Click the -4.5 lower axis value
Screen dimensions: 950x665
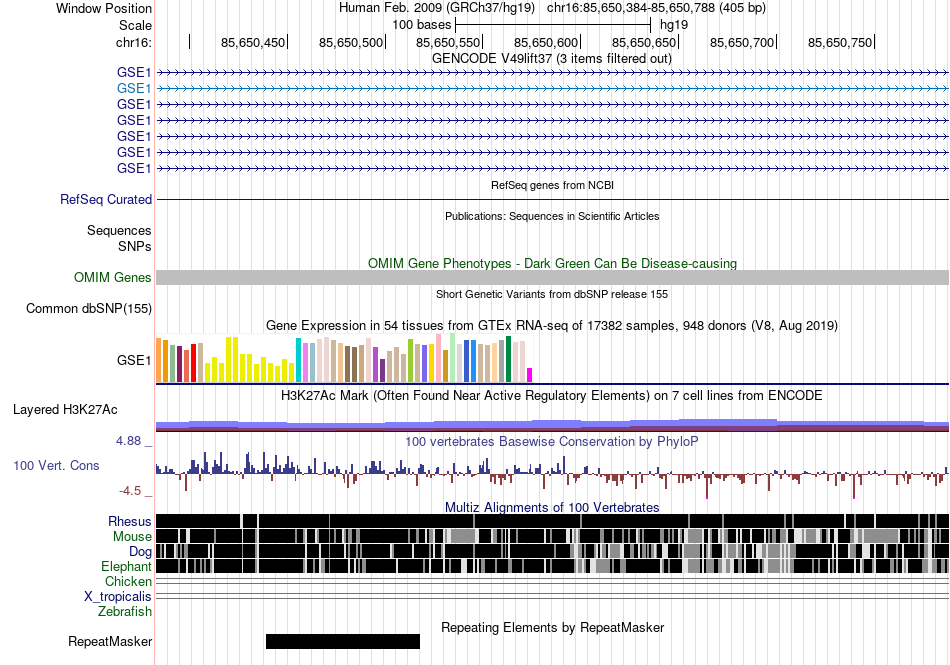[130, 491]
